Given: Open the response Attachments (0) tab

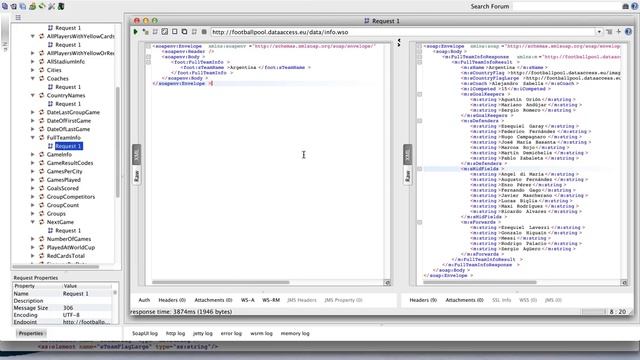Looking at the screenshot, I should [x=464, y=300].
